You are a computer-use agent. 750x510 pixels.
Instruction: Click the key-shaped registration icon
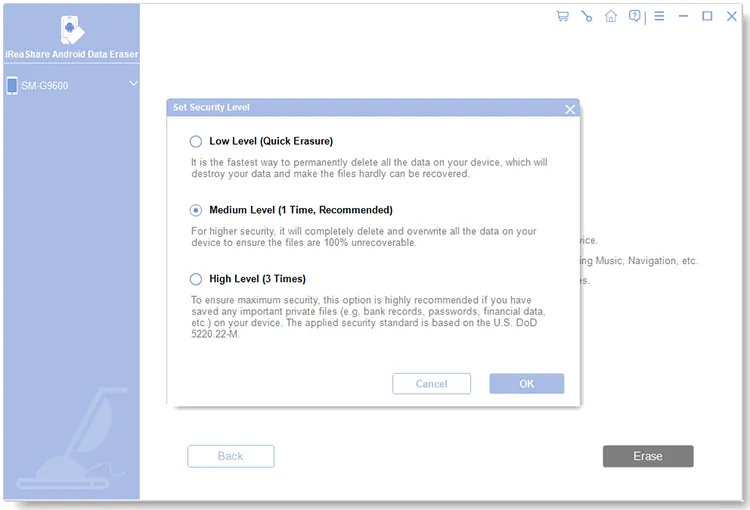(586, 16)
